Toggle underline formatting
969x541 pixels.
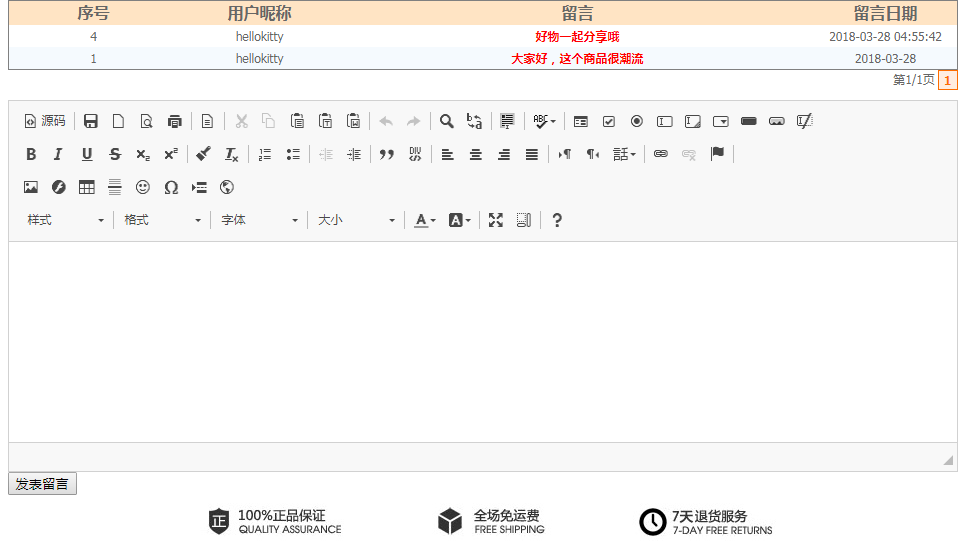(87, 154)
